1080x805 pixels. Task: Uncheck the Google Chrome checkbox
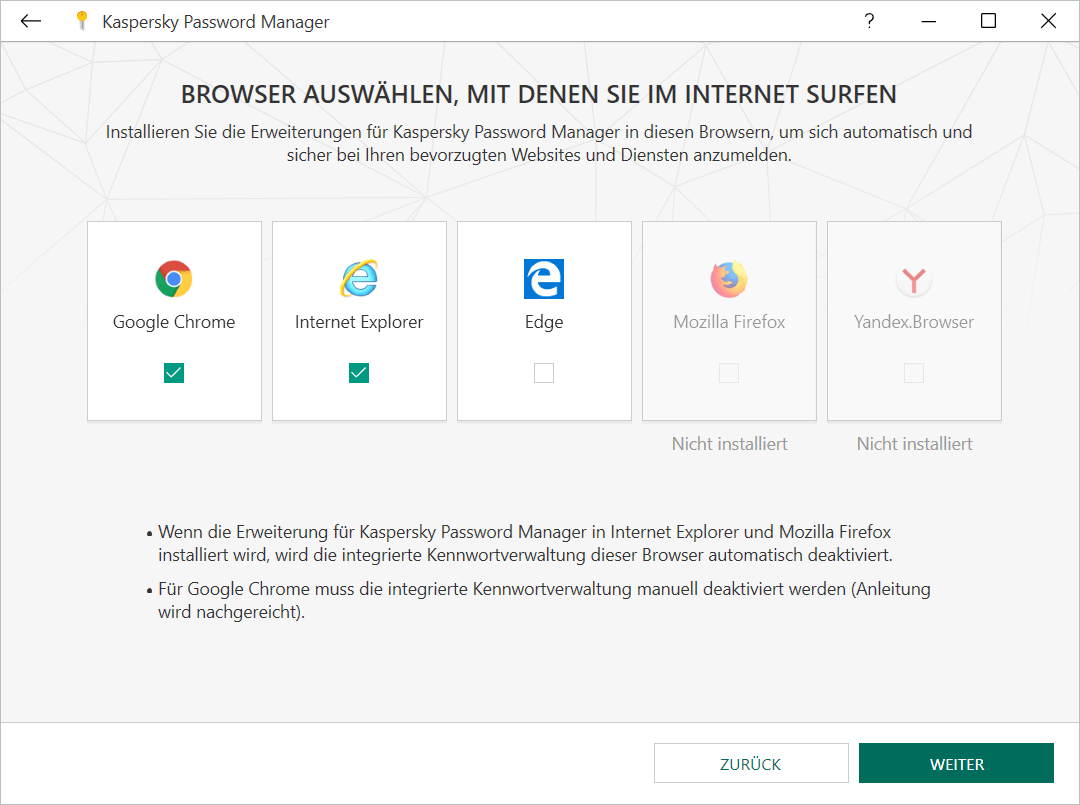pos(174,373)
